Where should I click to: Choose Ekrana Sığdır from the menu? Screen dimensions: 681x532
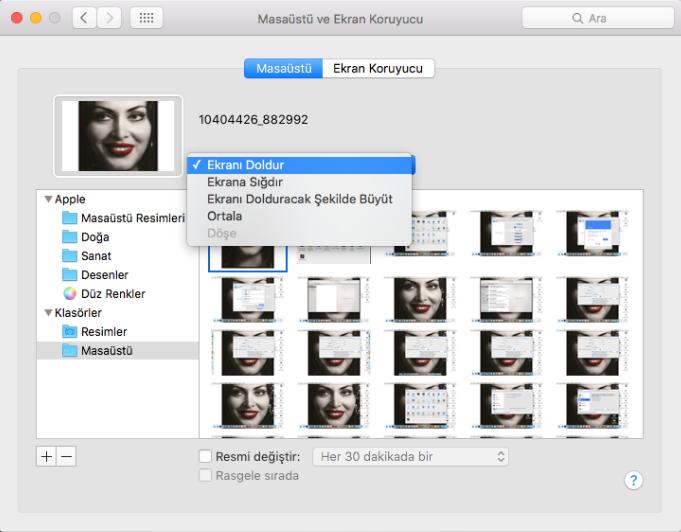tap(244, 182)
